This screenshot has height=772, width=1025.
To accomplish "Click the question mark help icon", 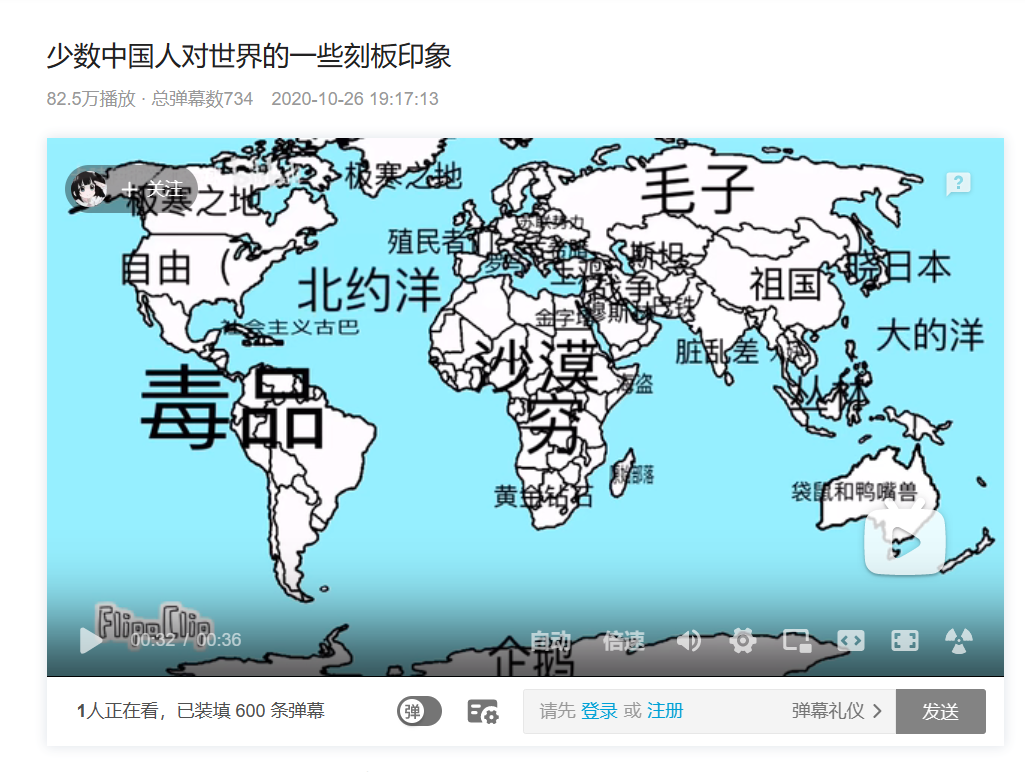I will [958, 184].
